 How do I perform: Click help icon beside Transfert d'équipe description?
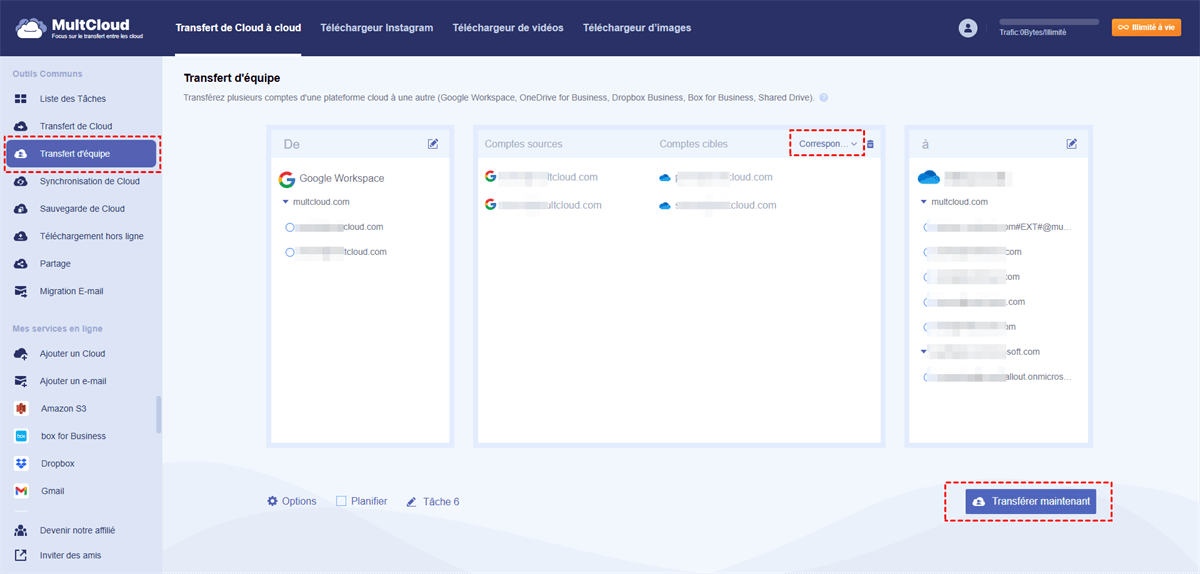pyautogui.click(x=823, y=99)
